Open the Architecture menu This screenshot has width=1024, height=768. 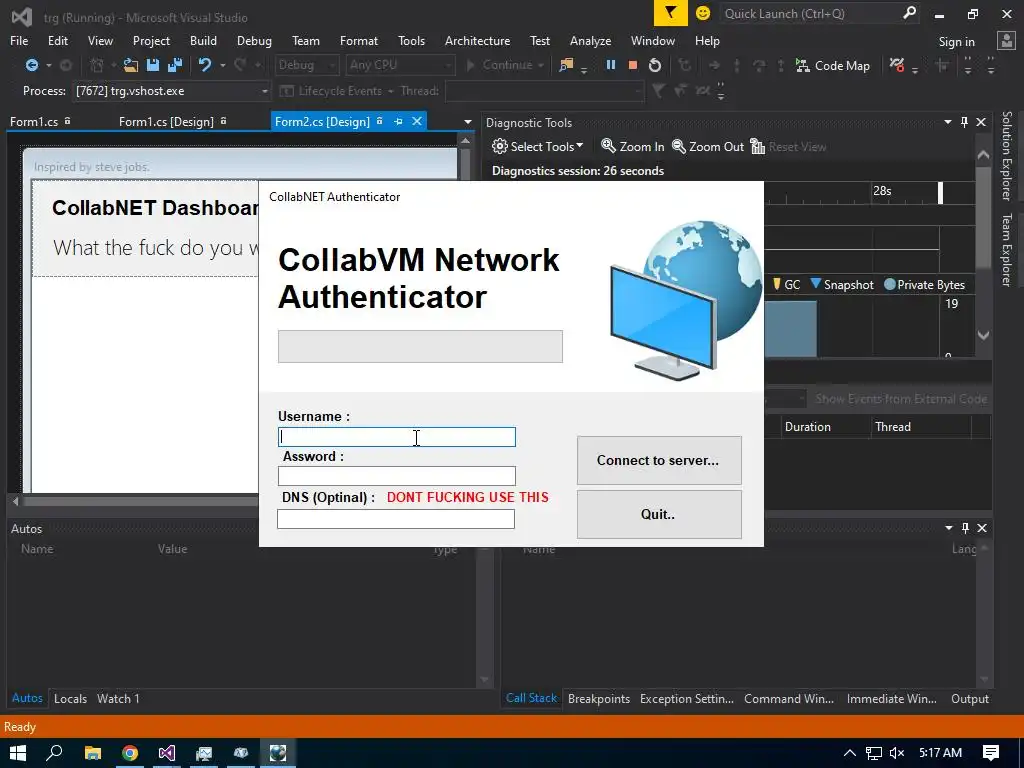[x=477, y=40]
